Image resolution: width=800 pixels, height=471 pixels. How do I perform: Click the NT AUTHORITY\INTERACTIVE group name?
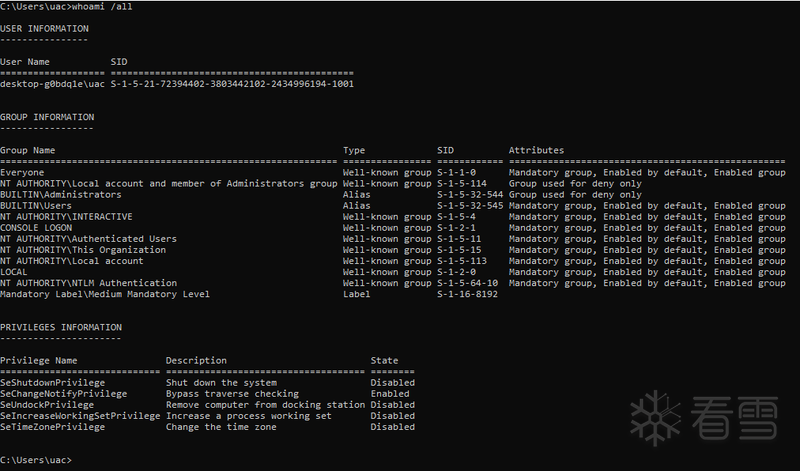click(66, 217)
